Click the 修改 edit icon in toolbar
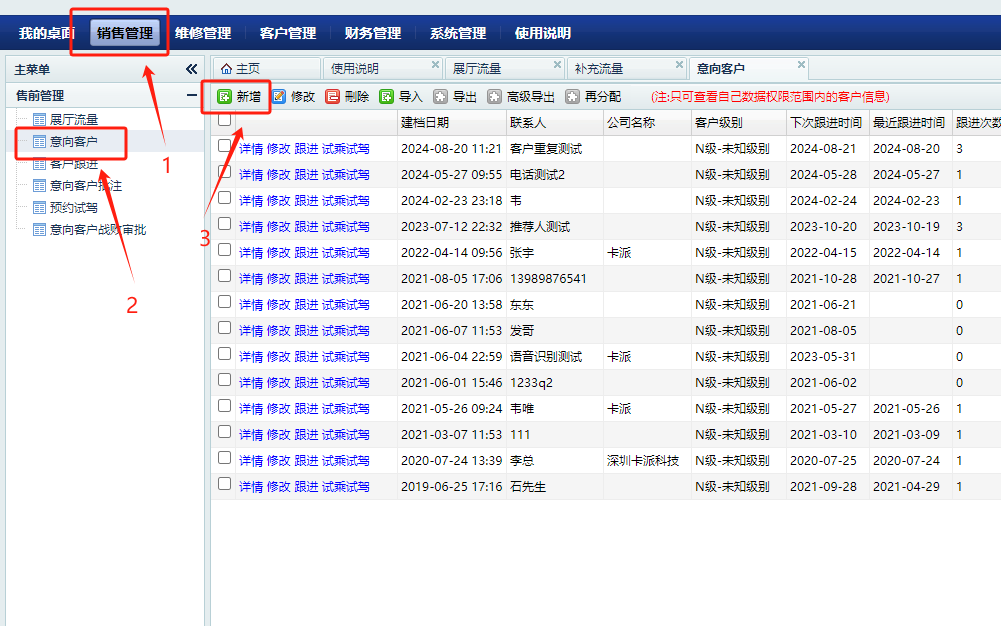 pyautogui.click(x=279, y=97)
